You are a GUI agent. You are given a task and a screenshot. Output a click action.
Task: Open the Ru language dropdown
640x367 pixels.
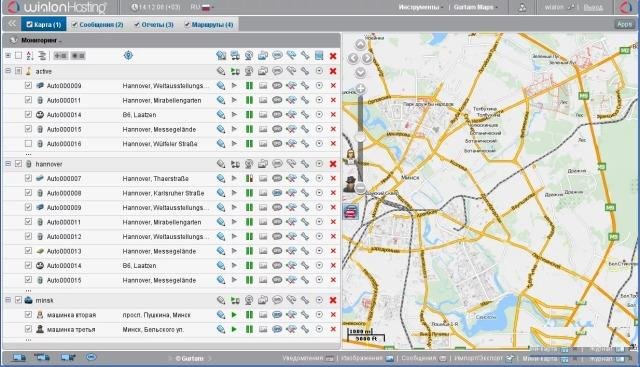[202, 7]
